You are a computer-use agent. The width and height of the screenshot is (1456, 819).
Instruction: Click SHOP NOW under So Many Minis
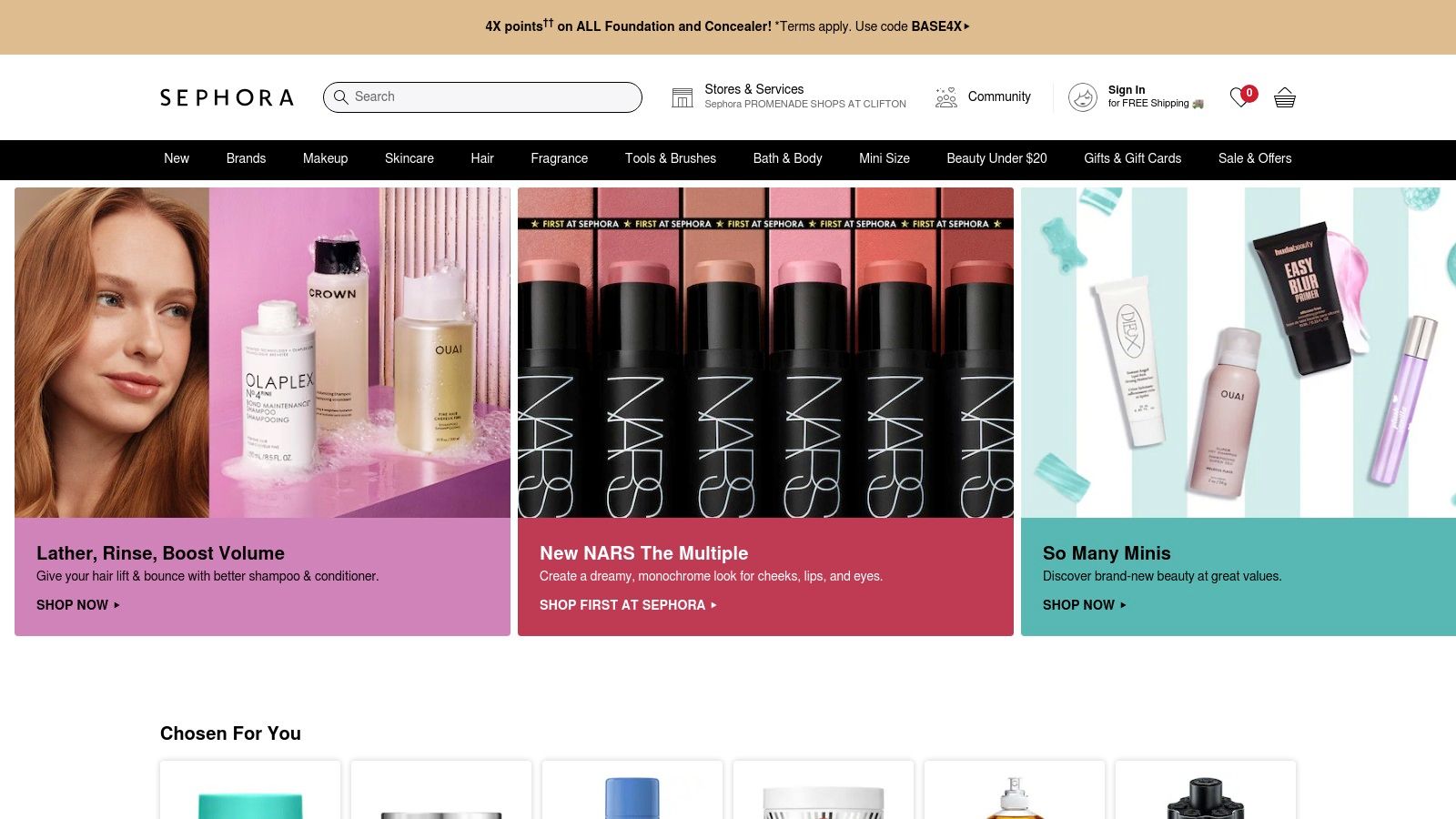coord(1085,605)
